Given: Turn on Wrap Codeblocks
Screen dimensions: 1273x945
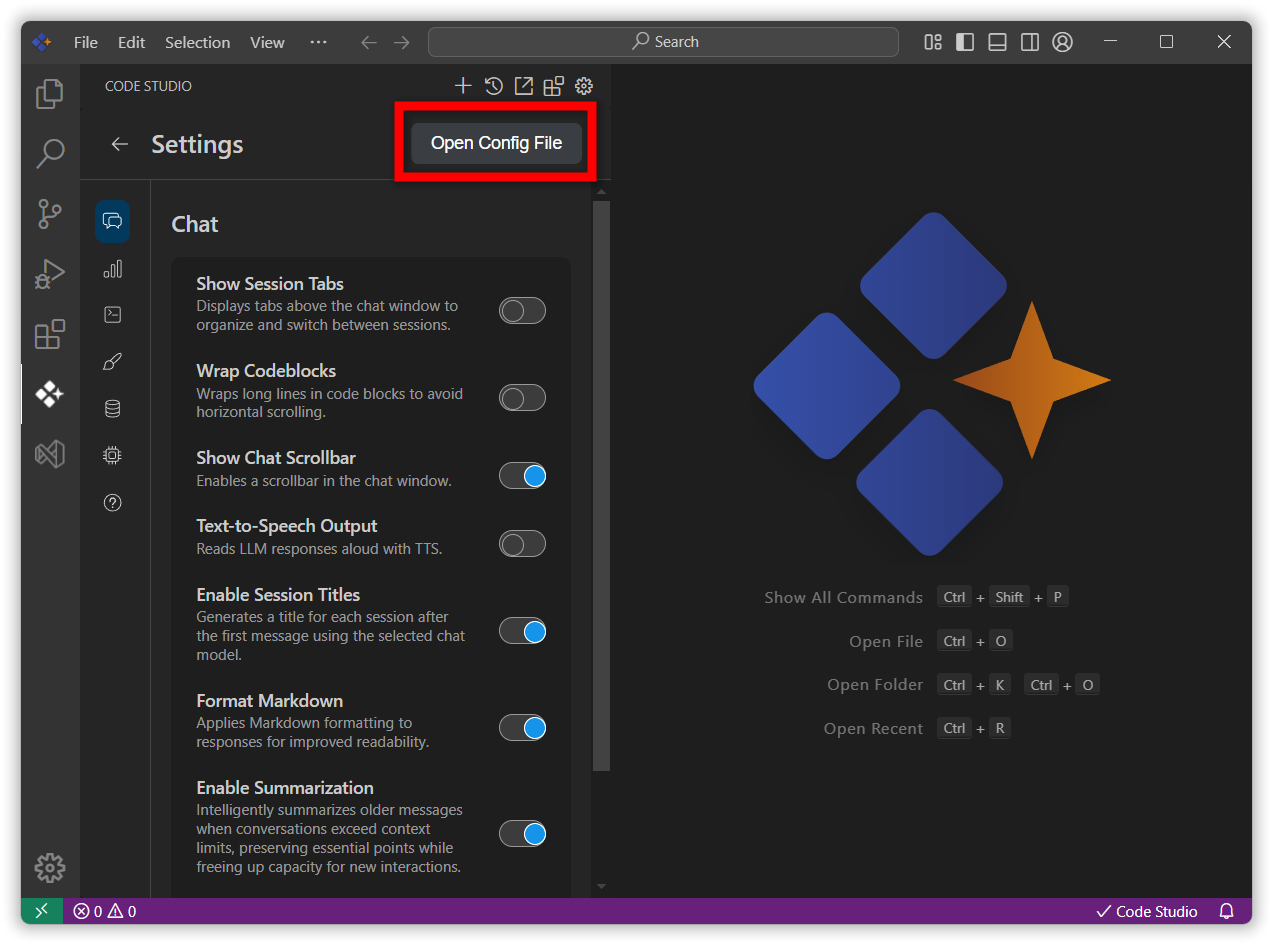Looking at the screenshot, I should click(x=522, y=398).
